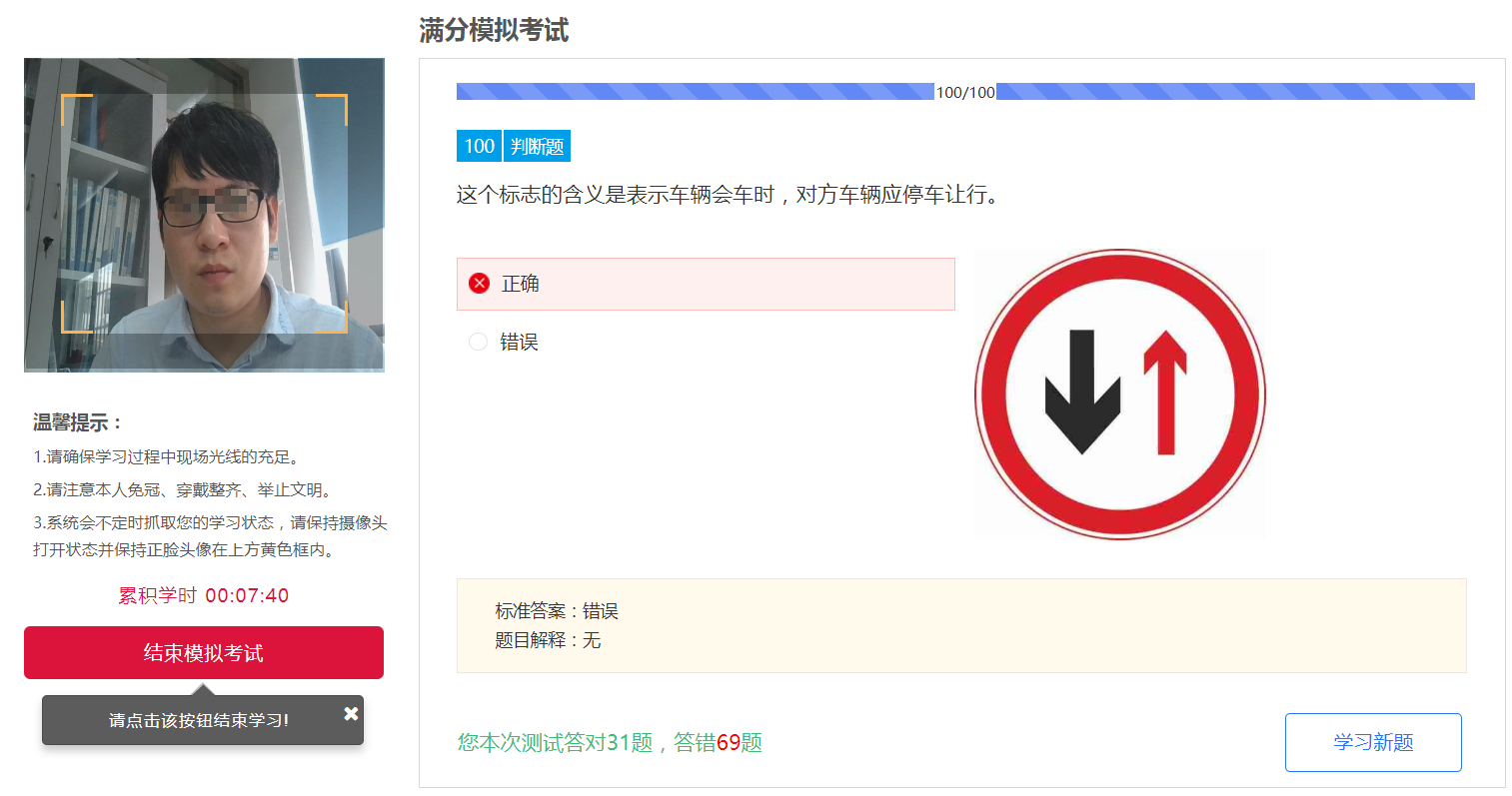Click the traffic sign image
Screen dimensions: 1512x796
pos(1119,395)
